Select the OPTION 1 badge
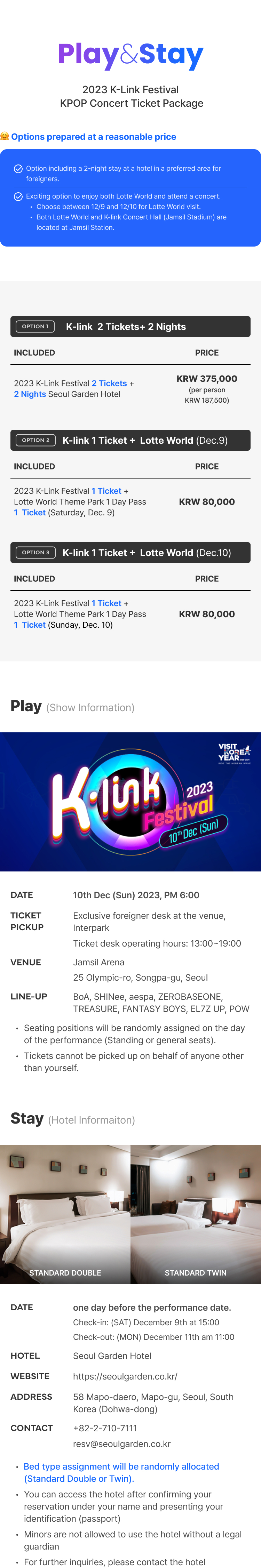 35,326
